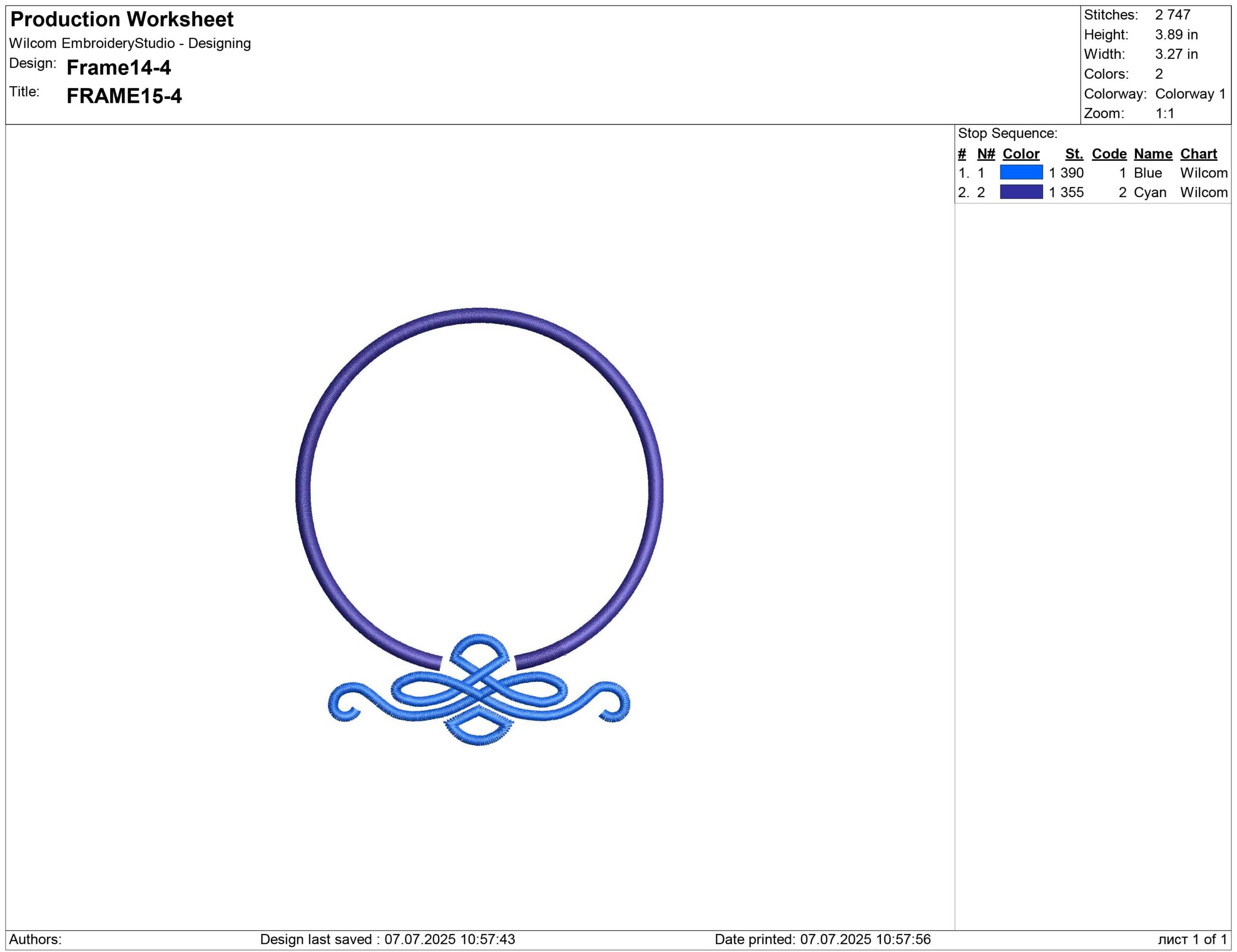
Task: Click the Zoom 1:1 value
Action: pos(1165,113)
